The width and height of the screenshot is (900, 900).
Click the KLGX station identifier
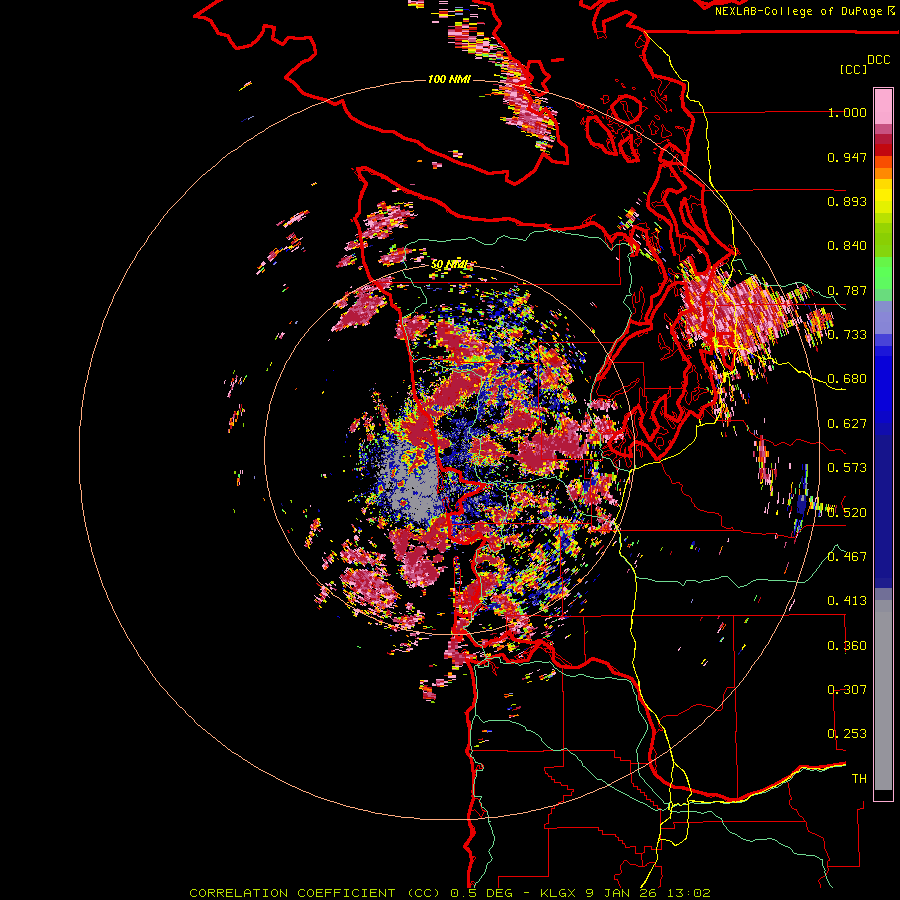[x=559, y=893]
